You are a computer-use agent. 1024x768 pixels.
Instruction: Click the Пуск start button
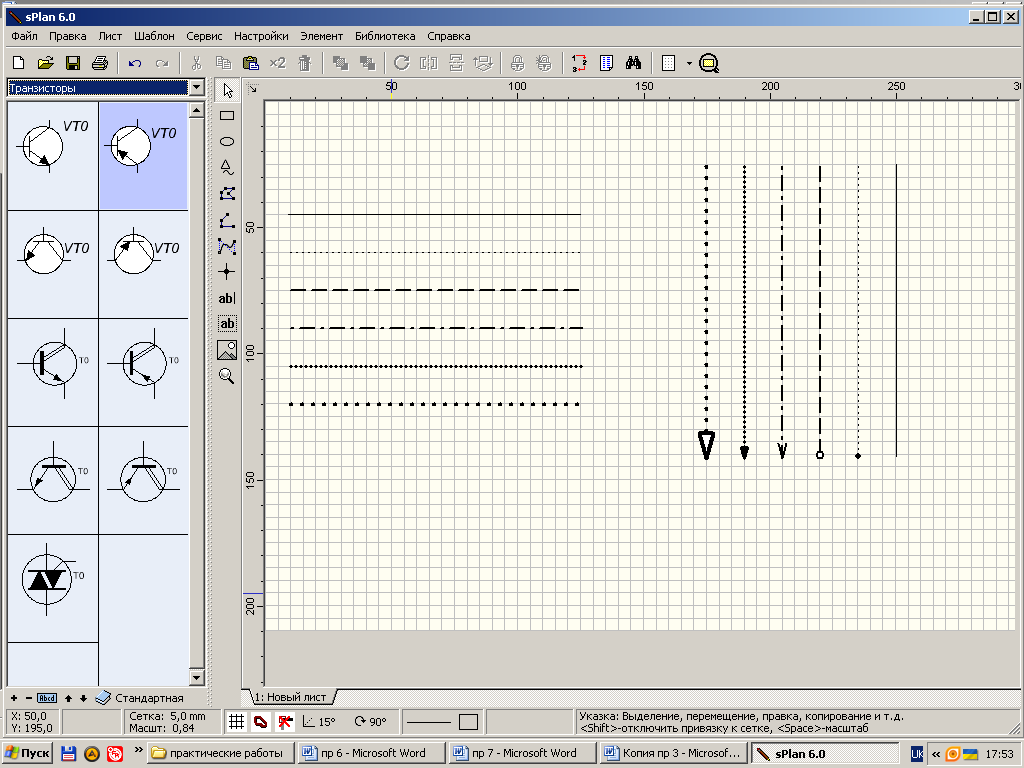click(x=27, y=753)
